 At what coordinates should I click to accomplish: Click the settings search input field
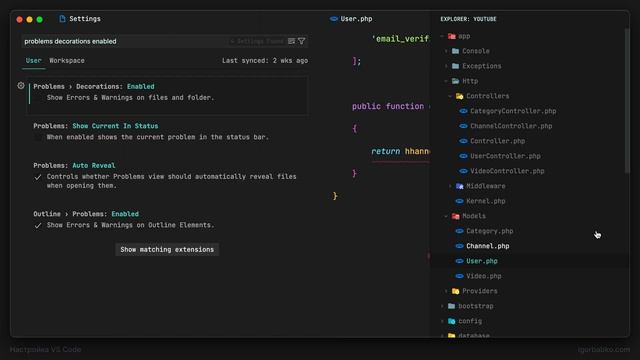pos(165,41)
